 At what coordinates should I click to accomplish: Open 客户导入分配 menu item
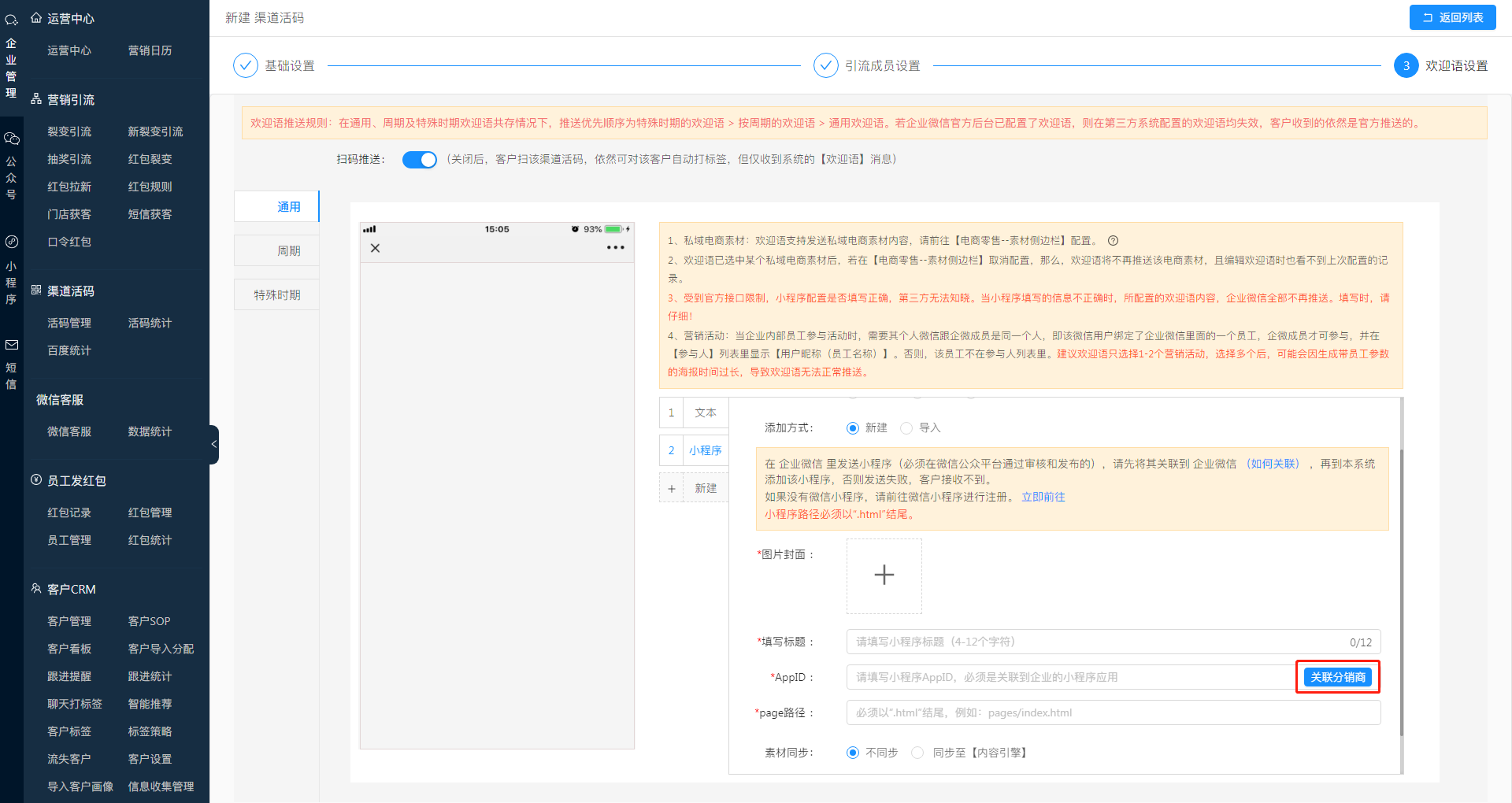point(161,649)
